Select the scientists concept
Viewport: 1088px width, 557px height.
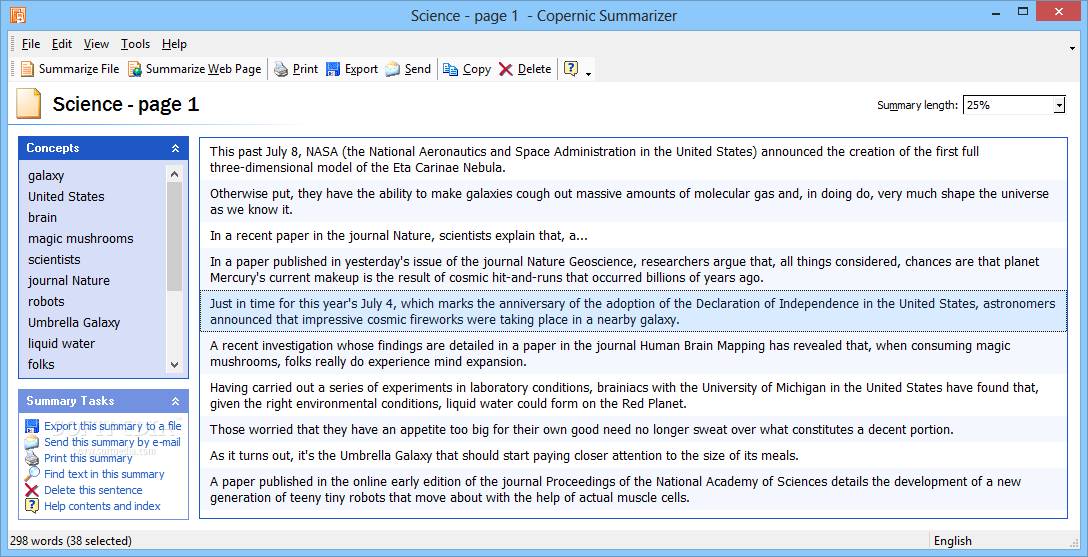pyautogui.click(x=54, y=259)
